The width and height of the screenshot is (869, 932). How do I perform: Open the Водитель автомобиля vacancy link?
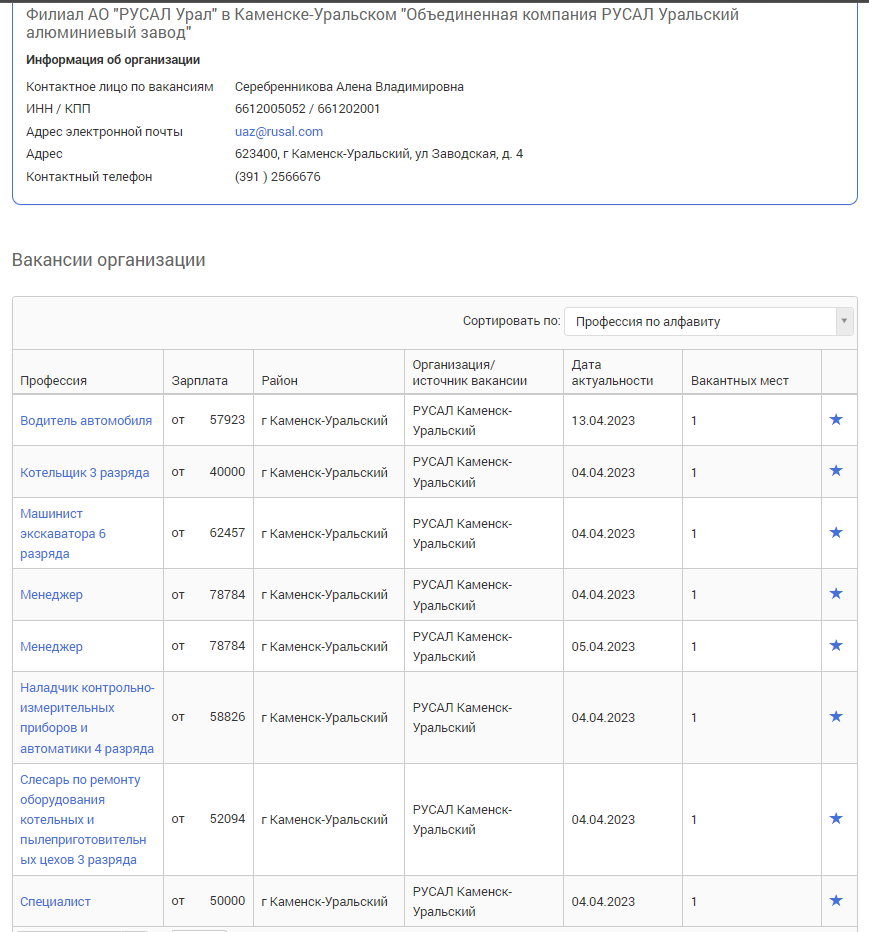pyautogui.click(x=86, y=421)
